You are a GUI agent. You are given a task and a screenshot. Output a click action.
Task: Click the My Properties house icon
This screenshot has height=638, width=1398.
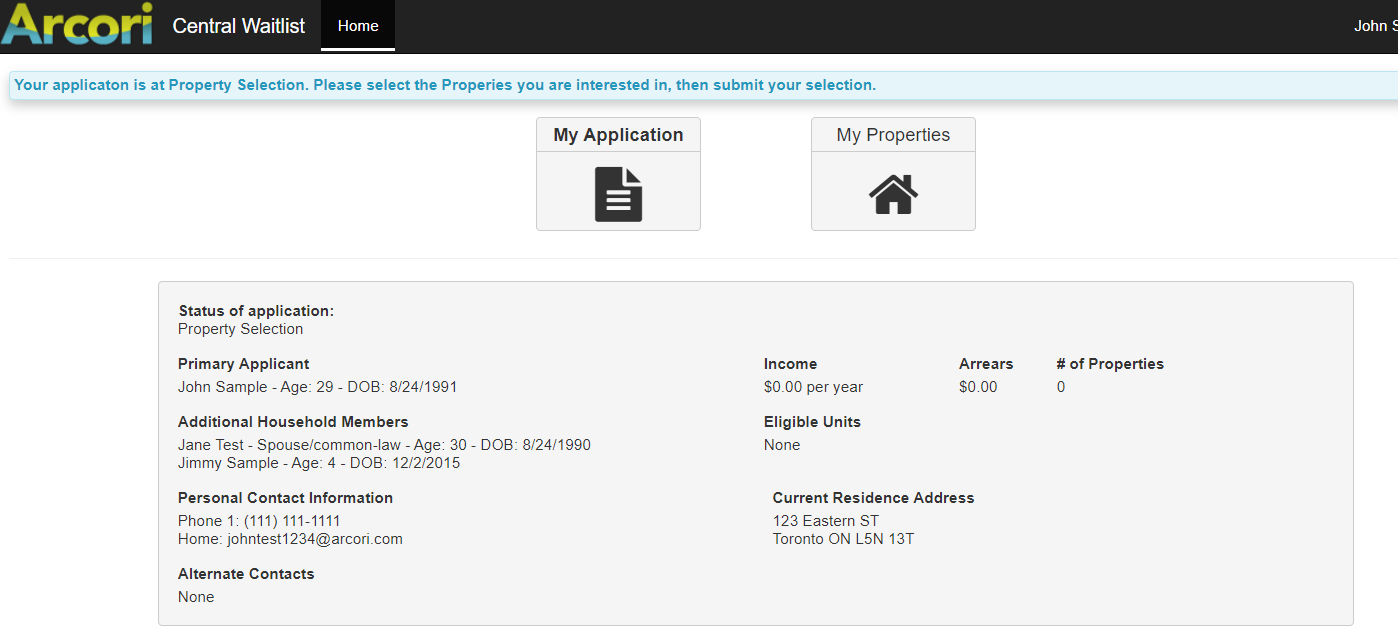point(893,194)
